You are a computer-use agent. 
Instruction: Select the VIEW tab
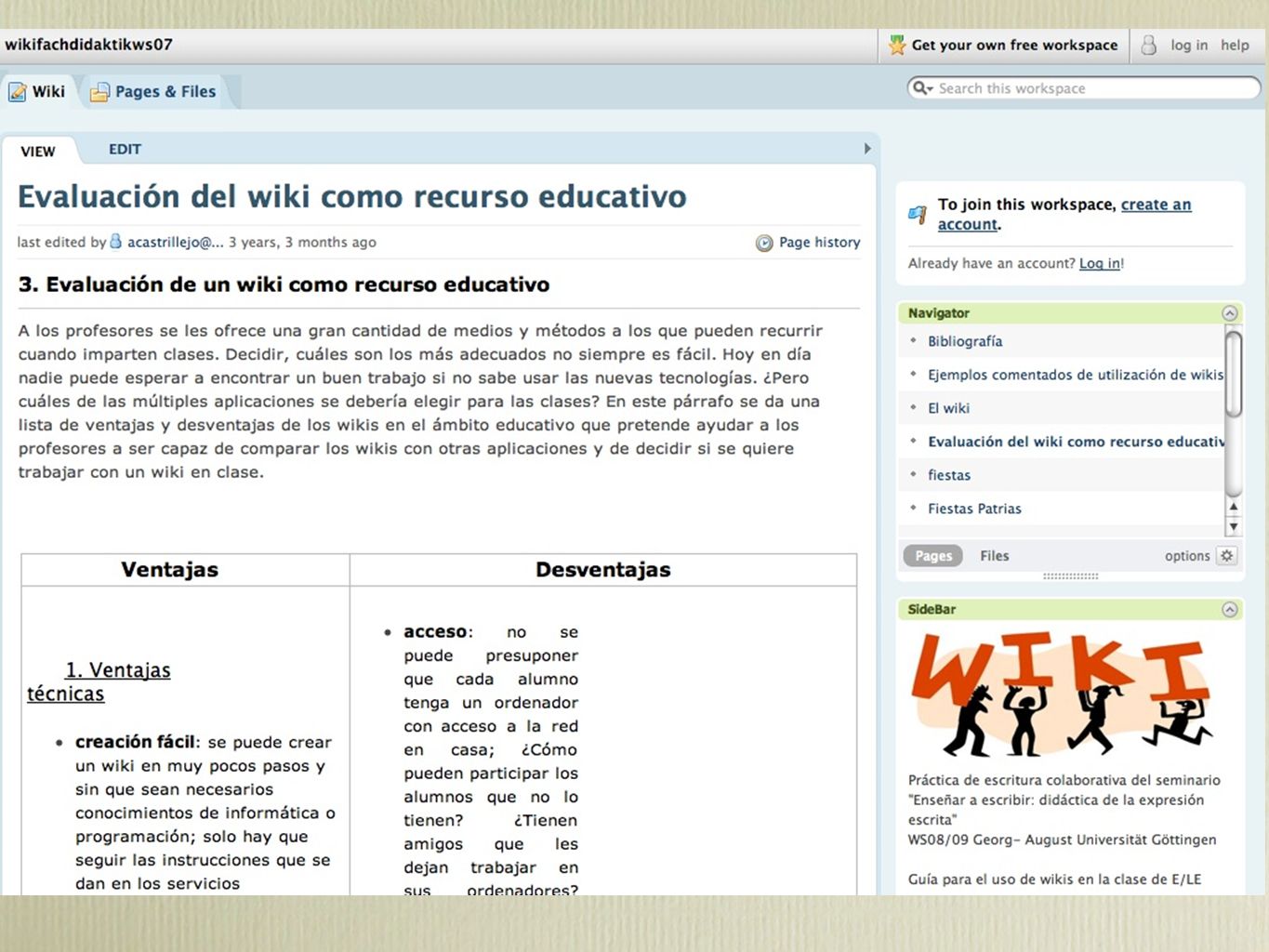point(38,152)
